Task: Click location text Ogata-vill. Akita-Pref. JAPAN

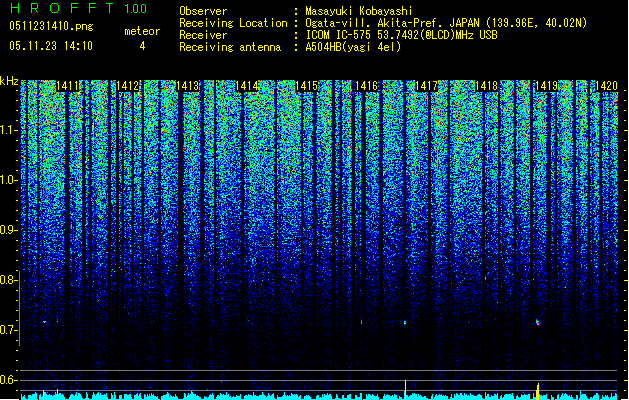Action: (393, 23)
